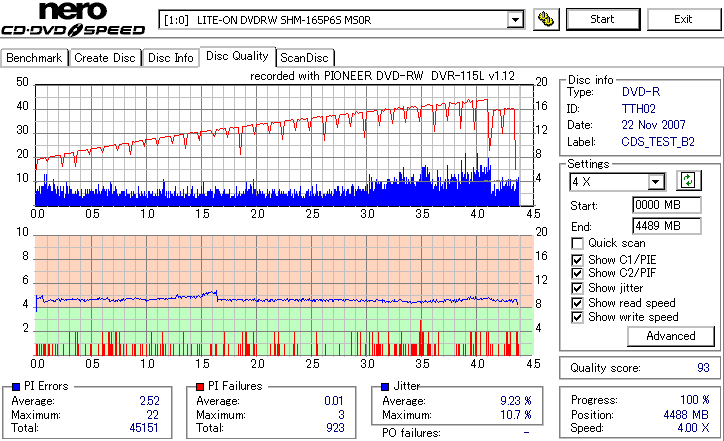Click the Progress value 100 %
This screenshot has height=441, width=724.
click(695, 400)
